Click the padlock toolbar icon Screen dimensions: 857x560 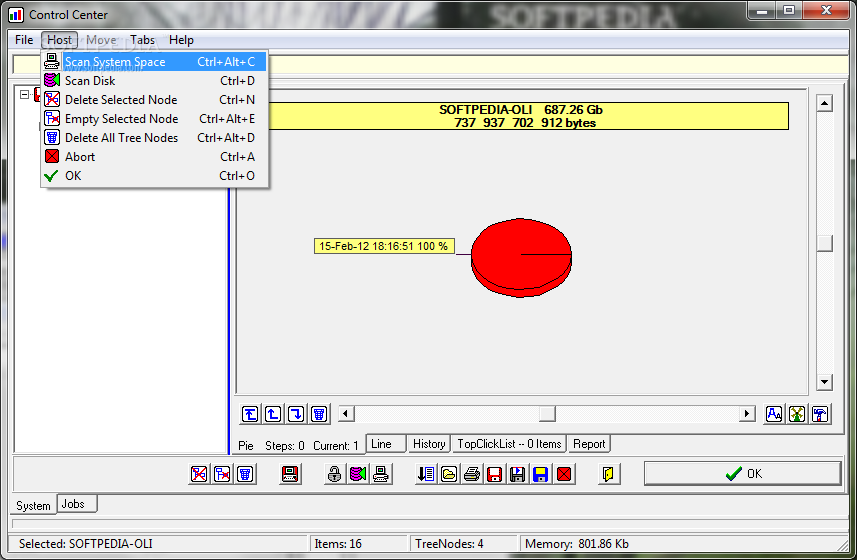334,474
